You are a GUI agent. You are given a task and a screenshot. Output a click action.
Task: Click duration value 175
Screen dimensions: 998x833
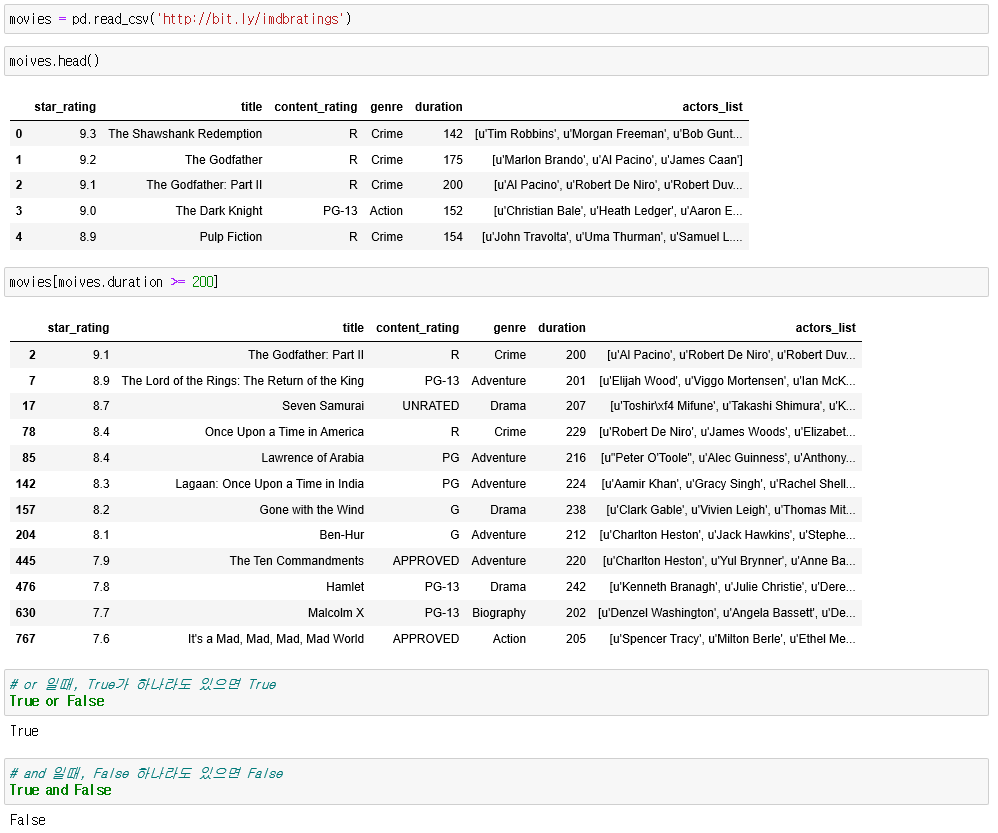pos(453,160)
